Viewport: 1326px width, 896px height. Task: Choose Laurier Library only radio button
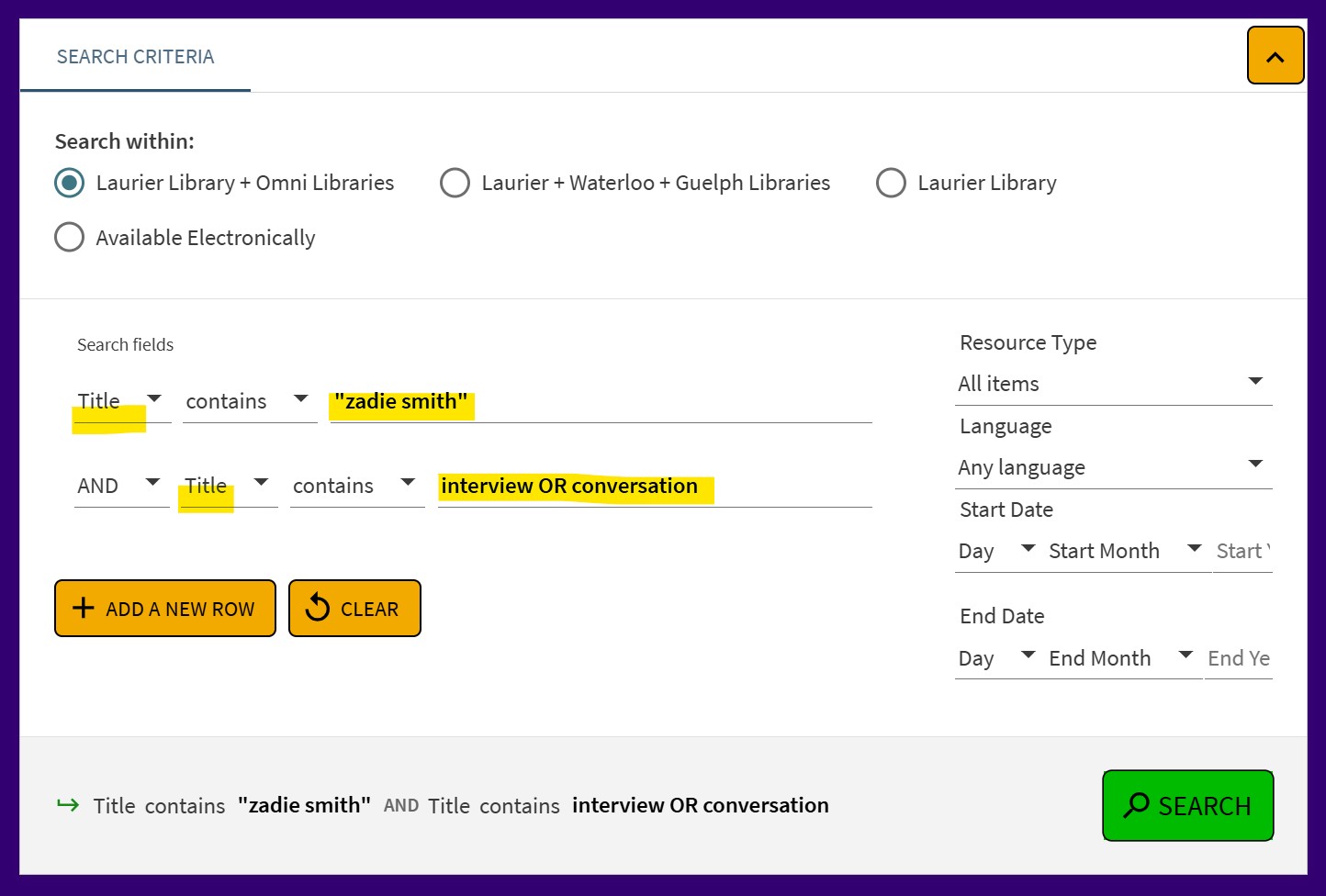pos(891,183)
